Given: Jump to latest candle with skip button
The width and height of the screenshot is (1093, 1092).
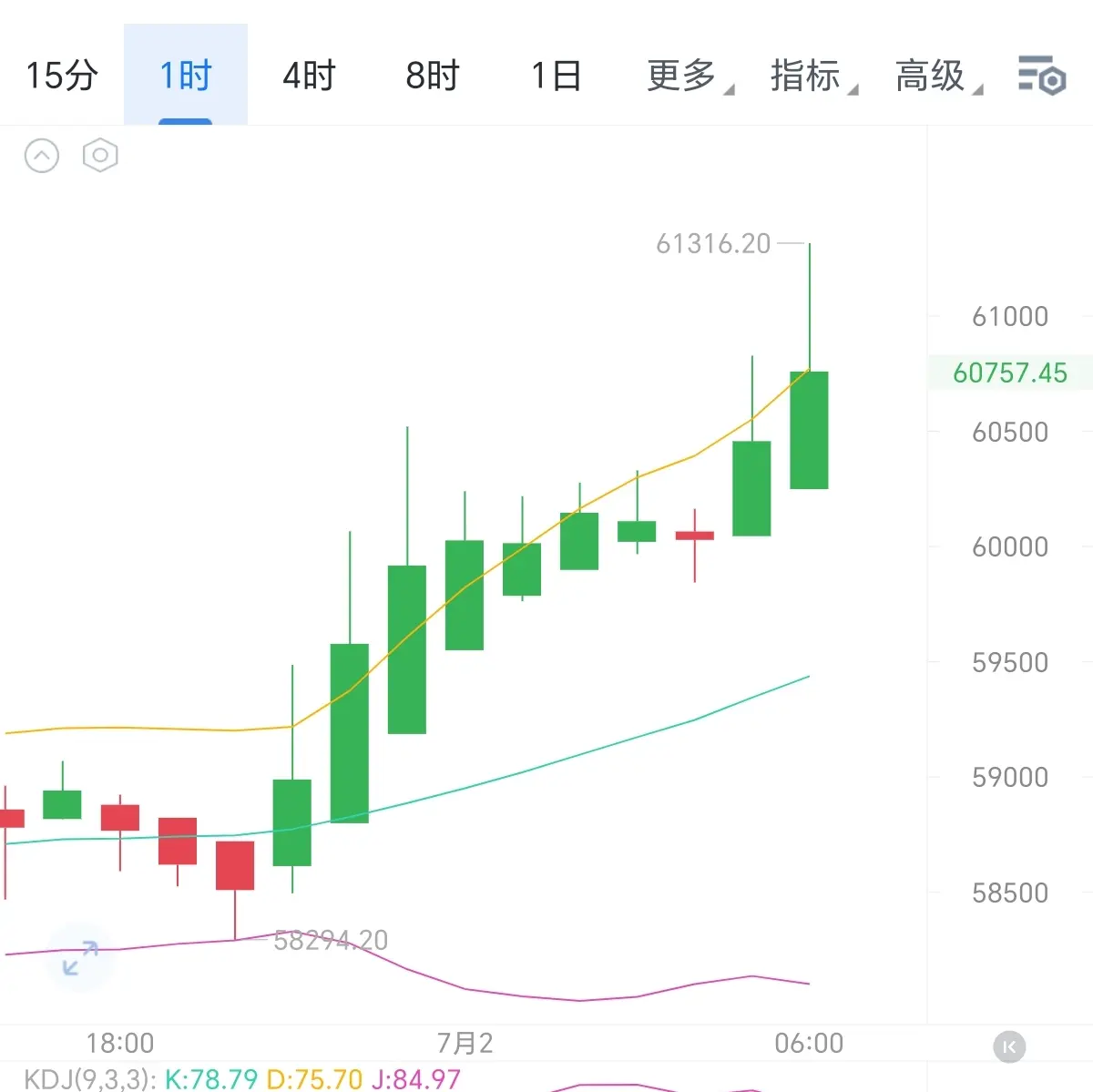Looking at the screenshot, I should point(1009,1047).
